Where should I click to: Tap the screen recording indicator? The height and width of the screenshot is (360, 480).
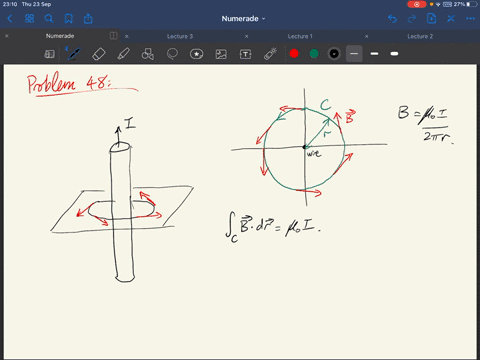tap(417, 4)
